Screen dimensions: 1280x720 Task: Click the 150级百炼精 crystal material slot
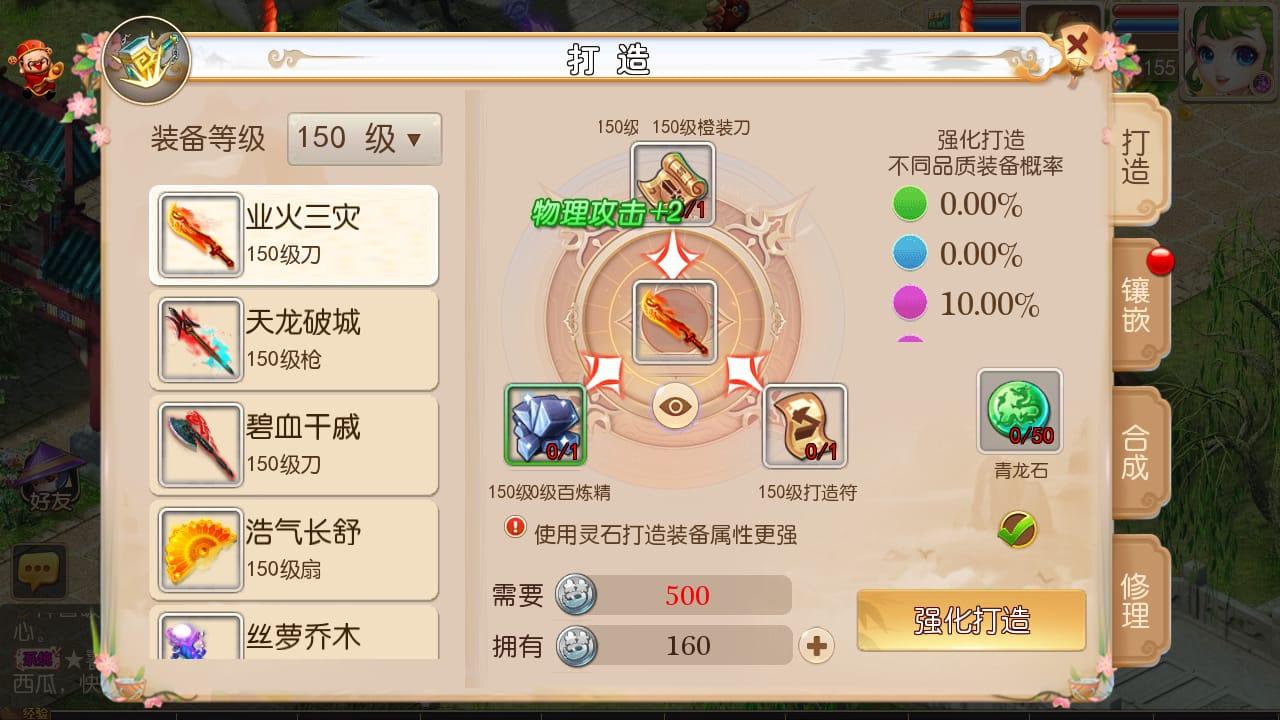pos(545,425)
